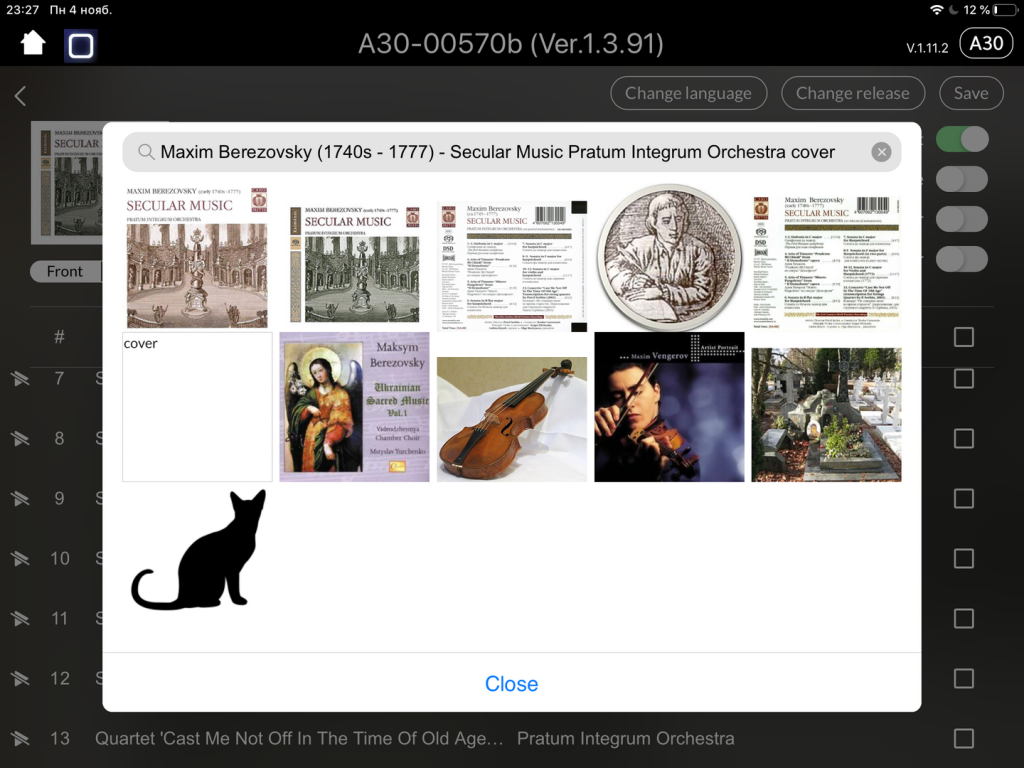Tap the rounded square icon beside home
This screenshot has height=768, width=1024.
[81, 46]
